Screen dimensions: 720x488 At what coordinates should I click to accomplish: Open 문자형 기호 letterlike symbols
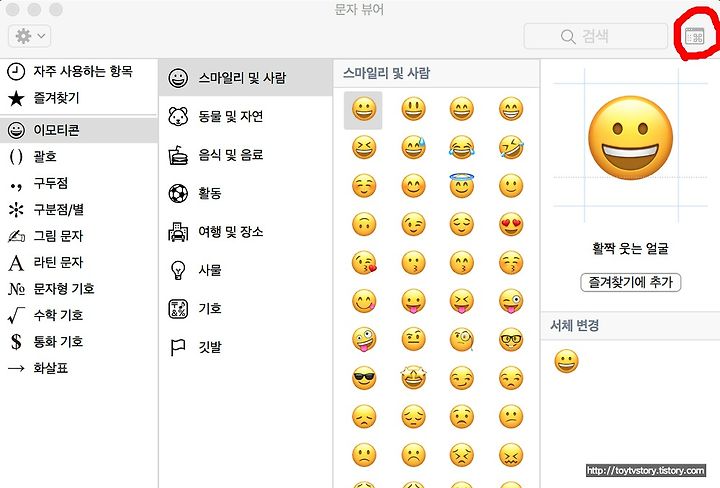[x=79, y=289]
